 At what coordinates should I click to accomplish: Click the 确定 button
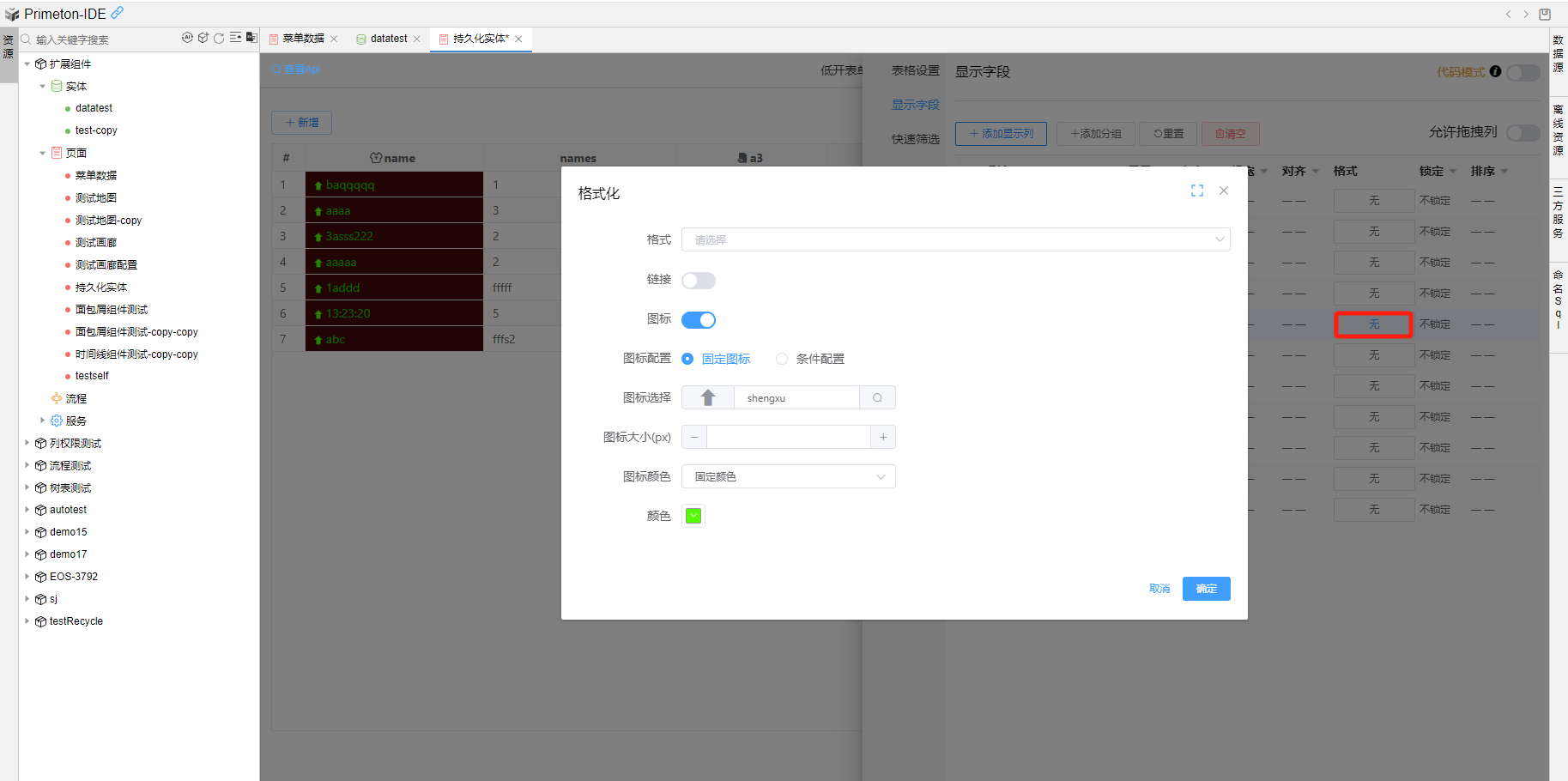click(1206, 589)
